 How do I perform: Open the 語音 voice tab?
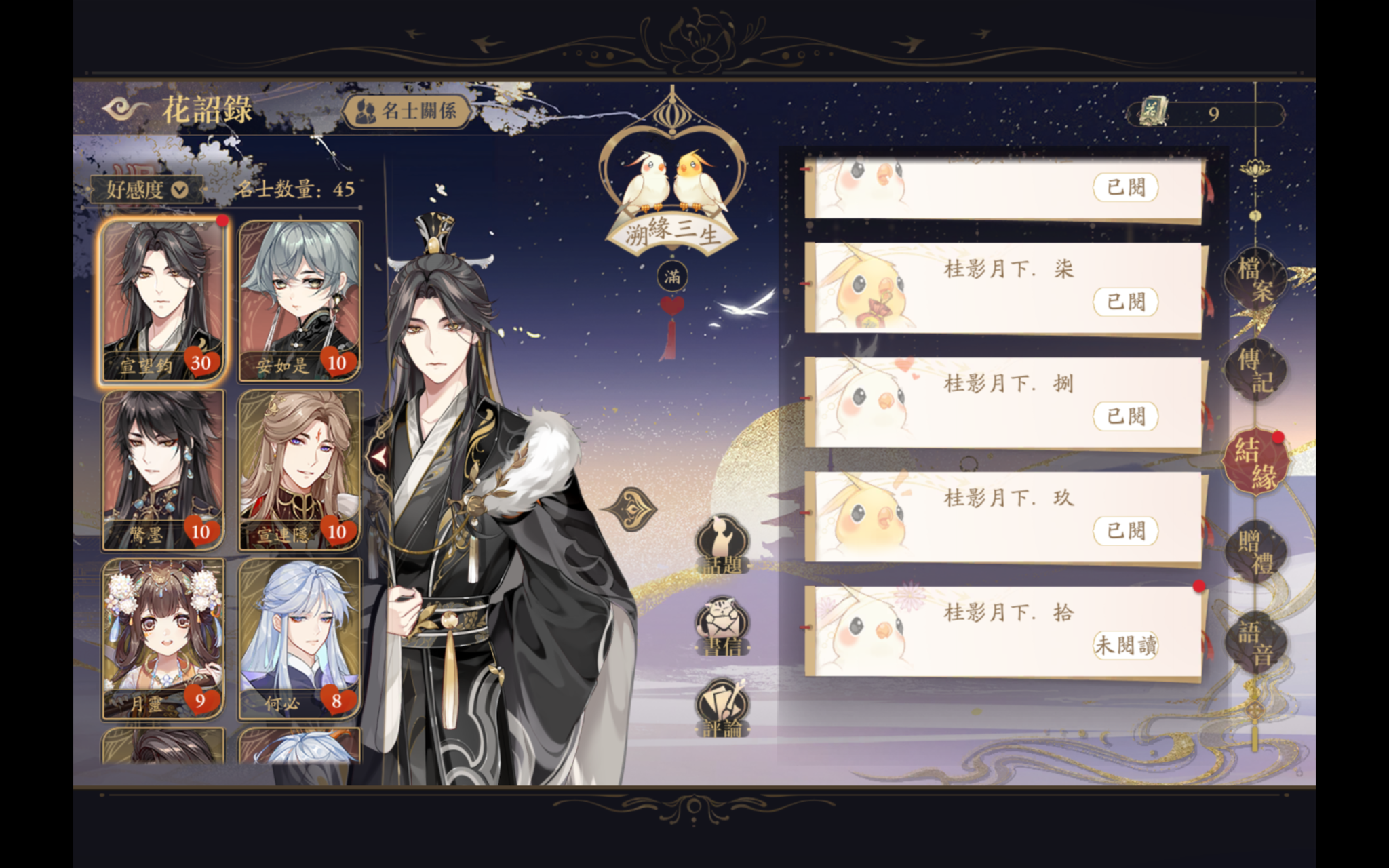1255,642
